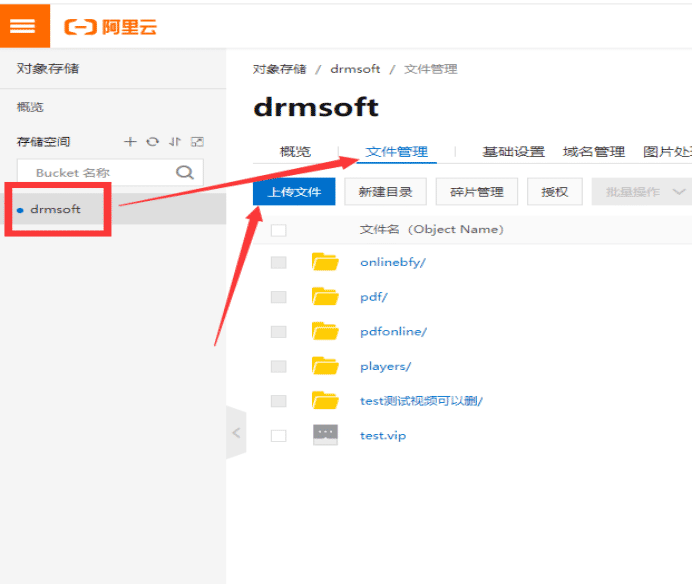Screen dimensions: 692x584
Task: Switch to the 域名管理 tab
Action: pyautogui.click(x=594, y=152)
